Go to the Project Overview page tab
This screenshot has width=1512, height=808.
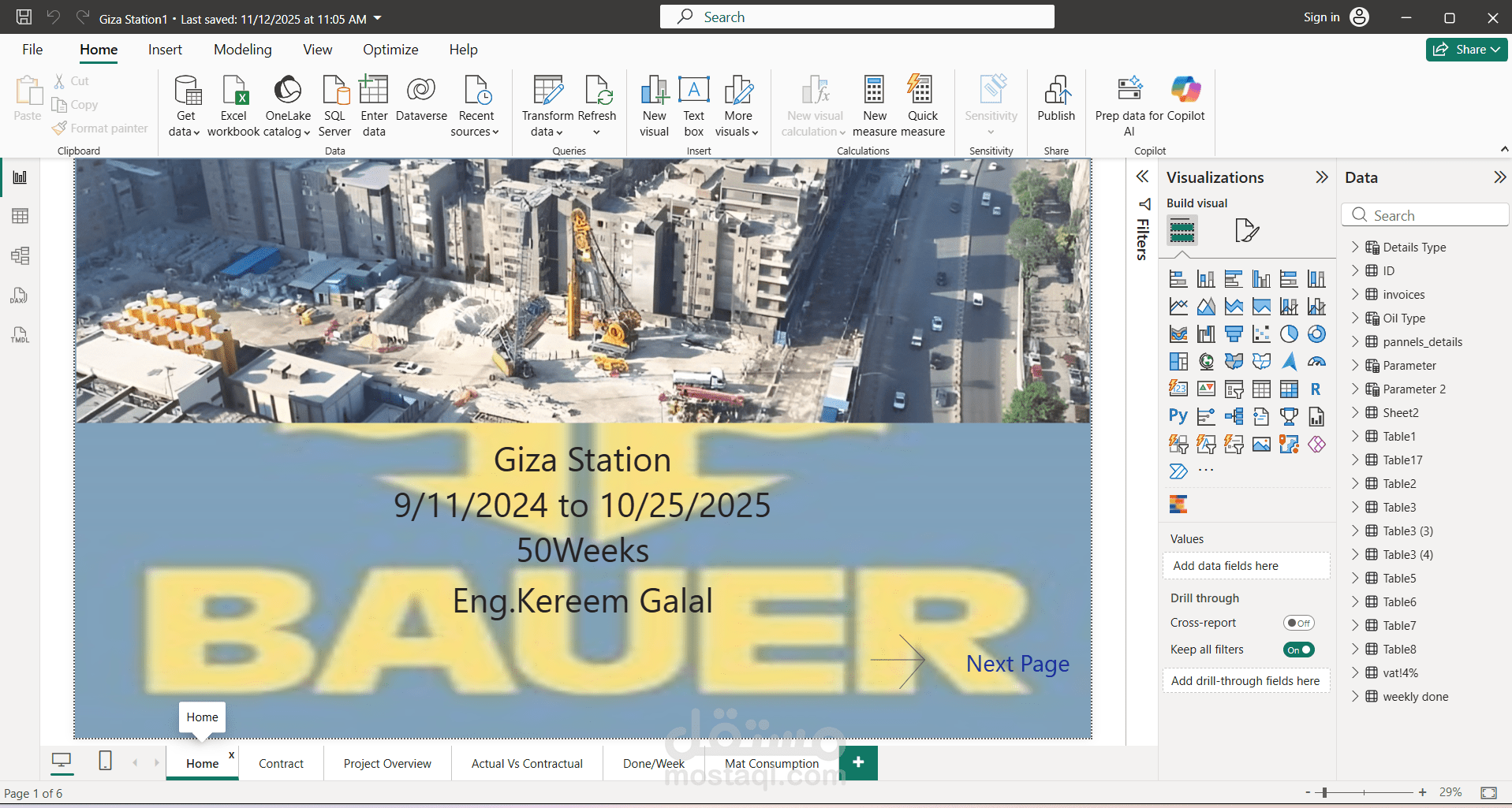[387, 763]
